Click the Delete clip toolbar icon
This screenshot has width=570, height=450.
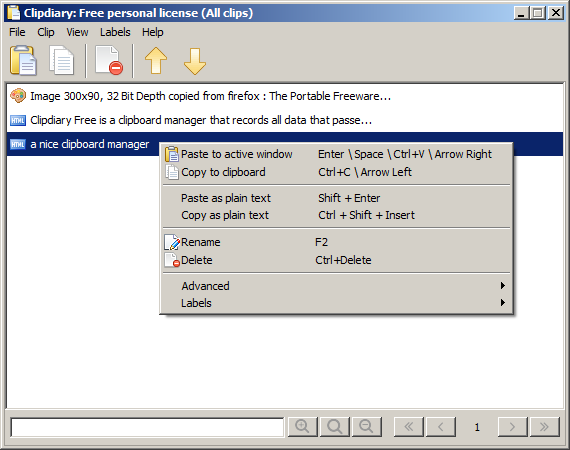109,61
